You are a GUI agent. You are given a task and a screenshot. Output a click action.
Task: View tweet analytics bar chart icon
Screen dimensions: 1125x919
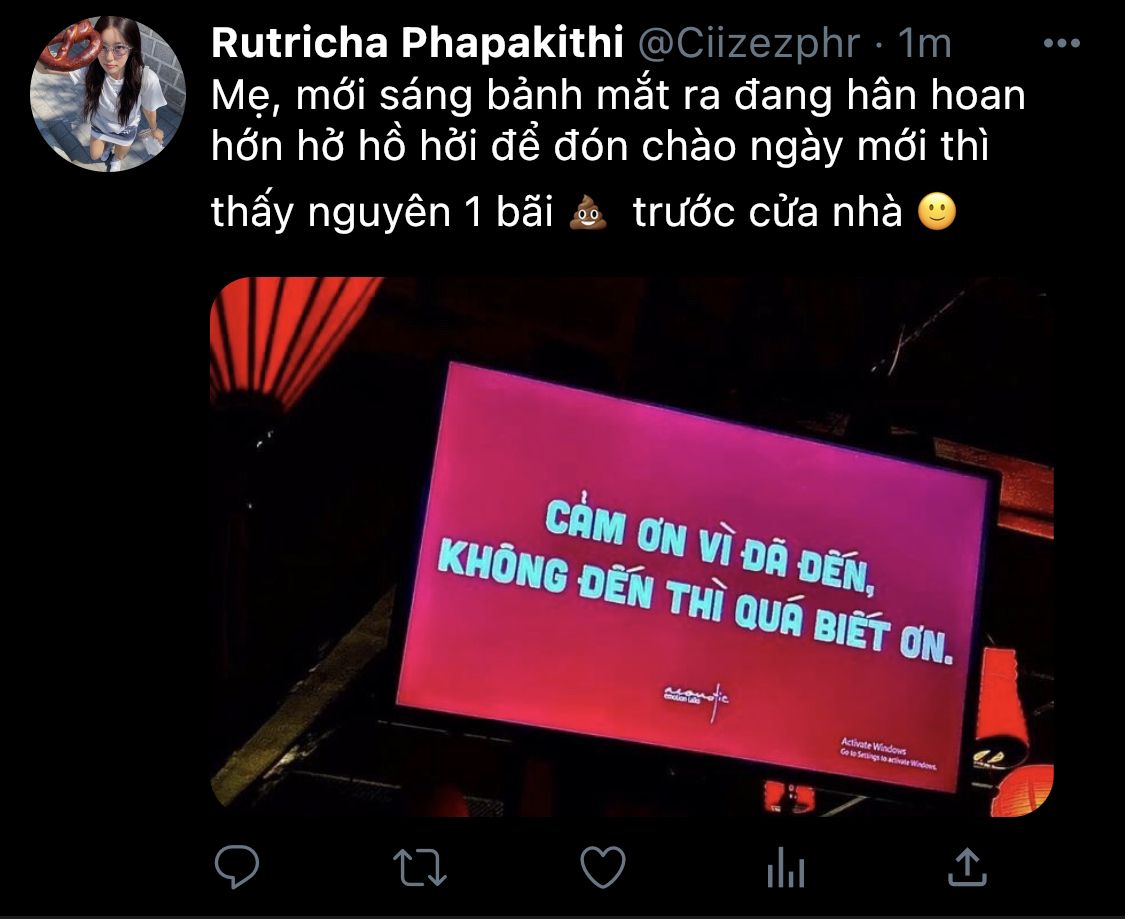(x=786, y=867)
